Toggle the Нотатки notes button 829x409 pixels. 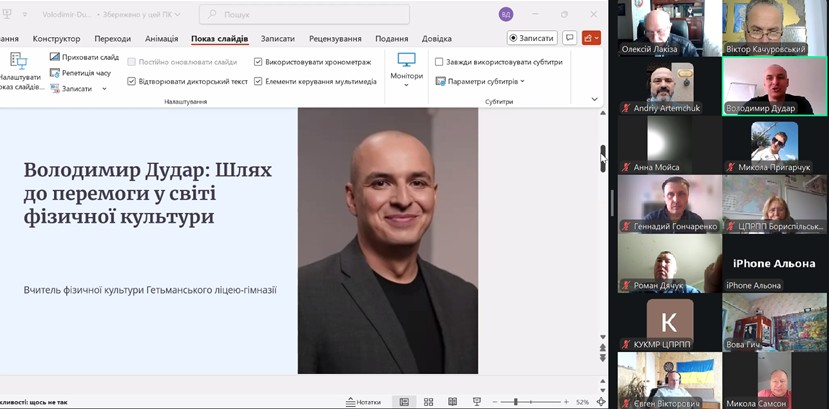pyautogui.click(x=363, y=402)
